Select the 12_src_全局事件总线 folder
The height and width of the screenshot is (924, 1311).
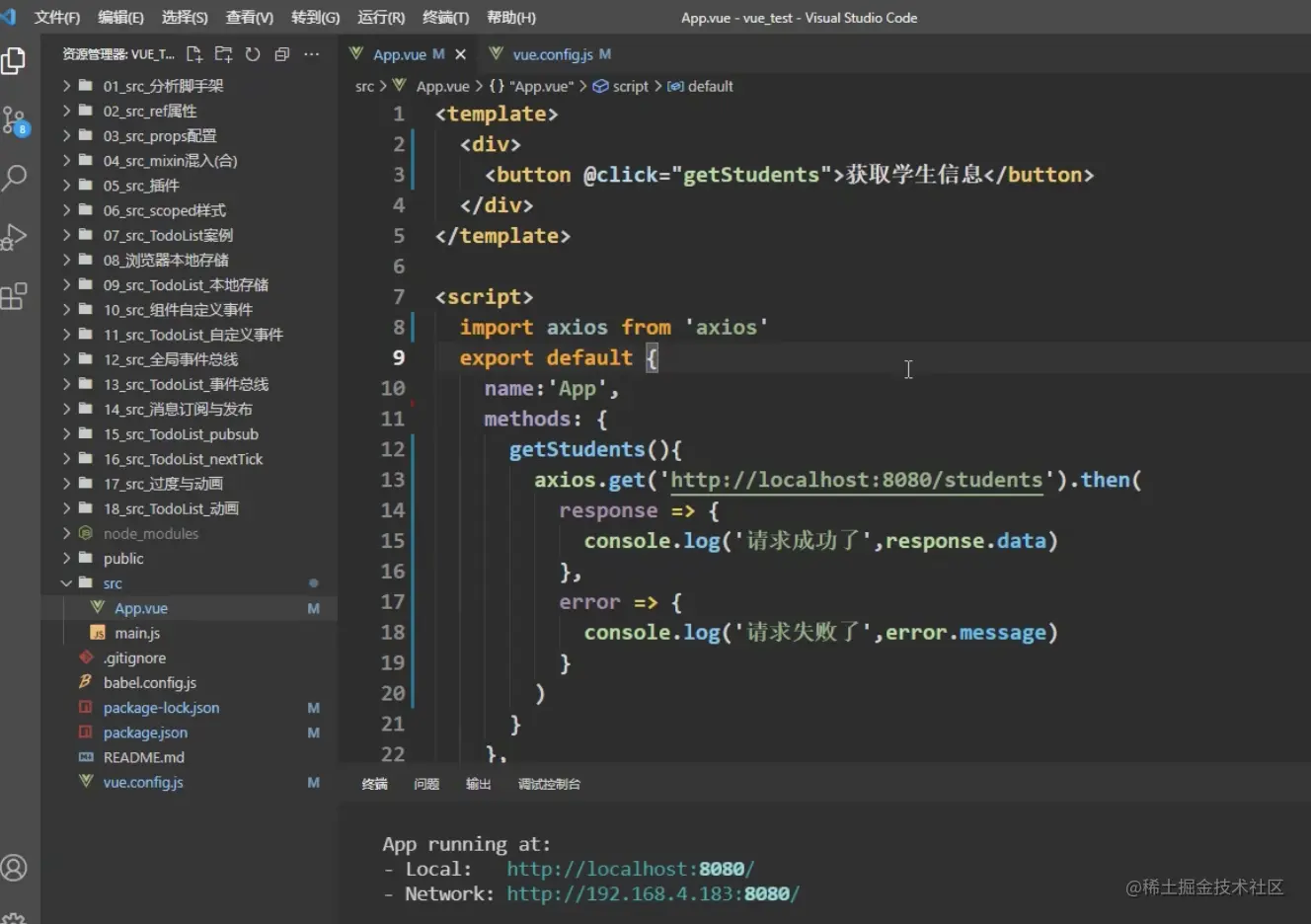[x=171, y=359]
